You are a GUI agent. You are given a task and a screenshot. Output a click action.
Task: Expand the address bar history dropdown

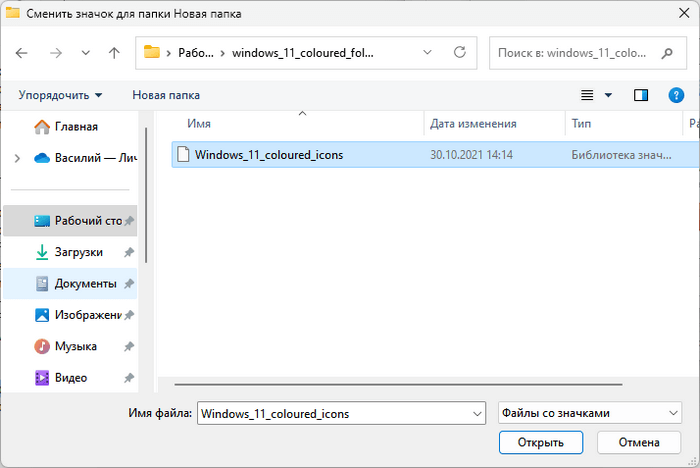[427, 53]
